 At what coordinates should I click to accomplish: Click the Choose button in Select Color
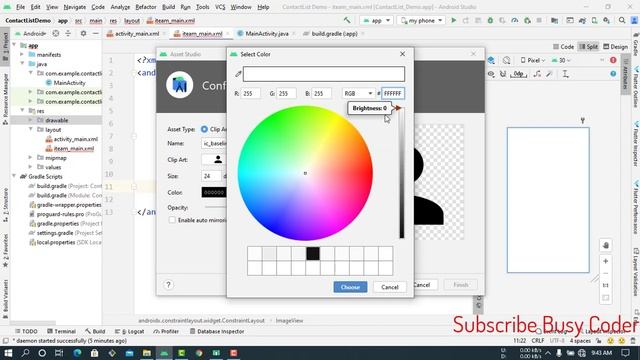[x=350, y=287]
